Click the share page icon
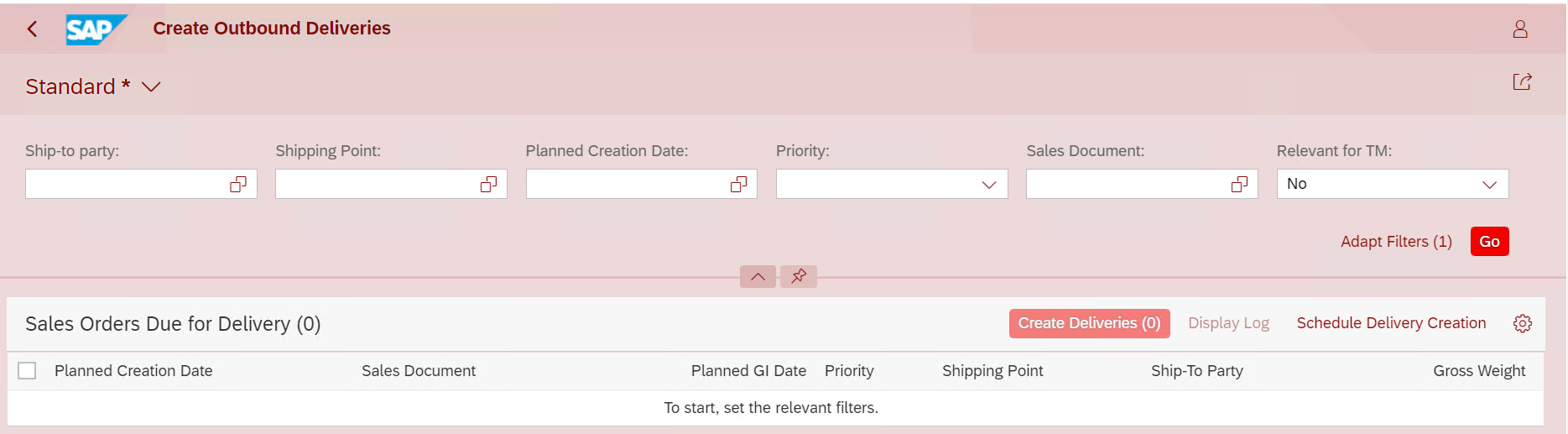Screen dimensions: 1568x434 coord(1522,81)
